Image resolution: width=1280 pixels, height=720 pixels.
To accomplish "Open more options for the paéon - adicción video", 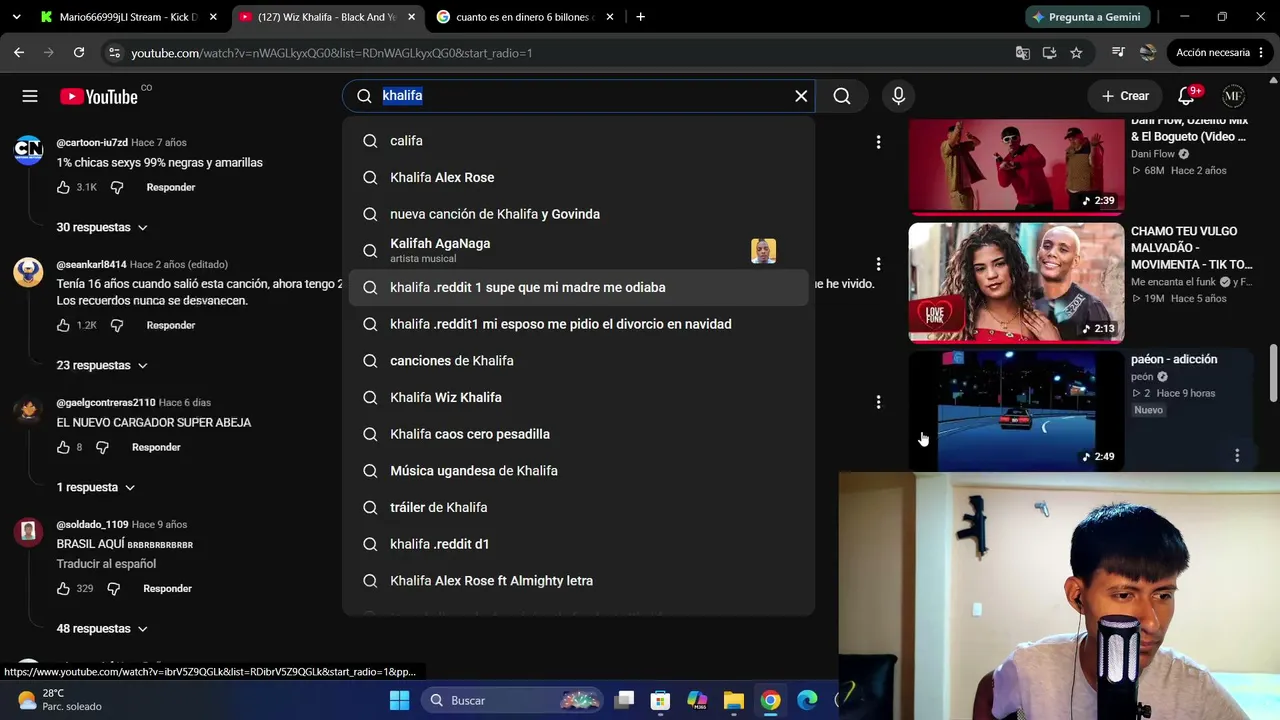I will [x=1237, y=455].
